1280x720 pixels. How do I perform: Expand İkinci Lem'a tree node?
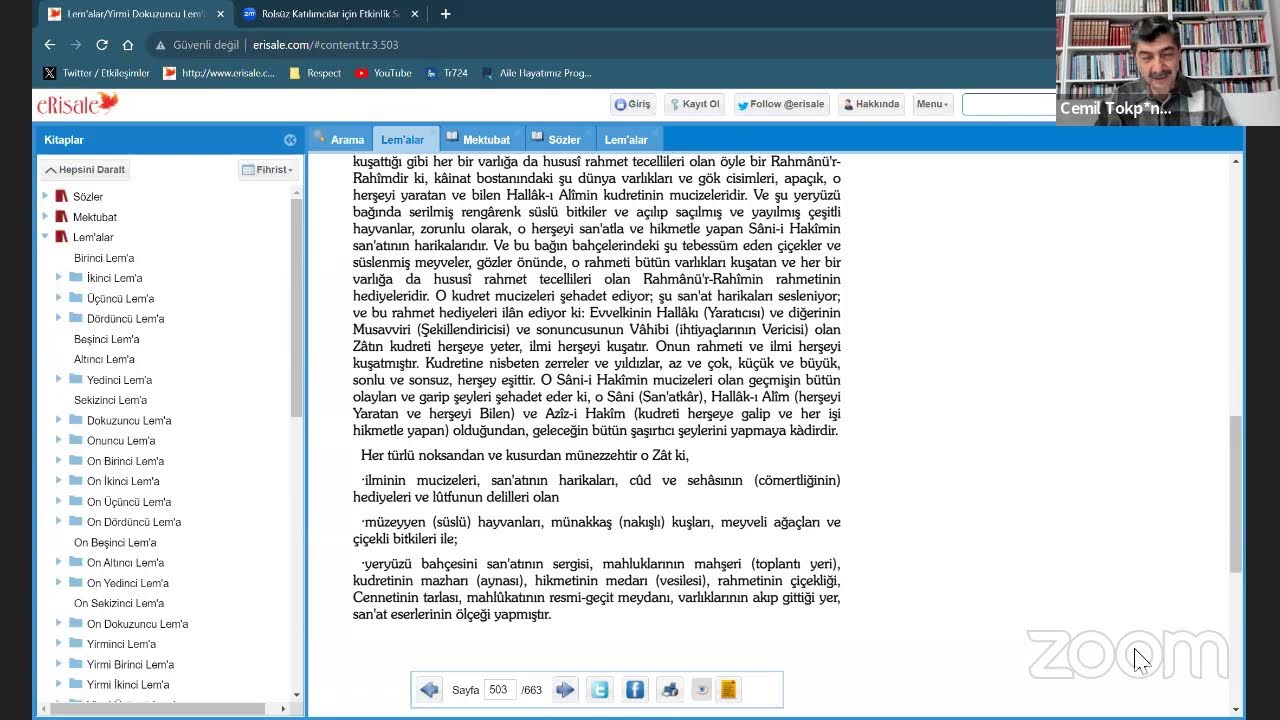(59, 277)
